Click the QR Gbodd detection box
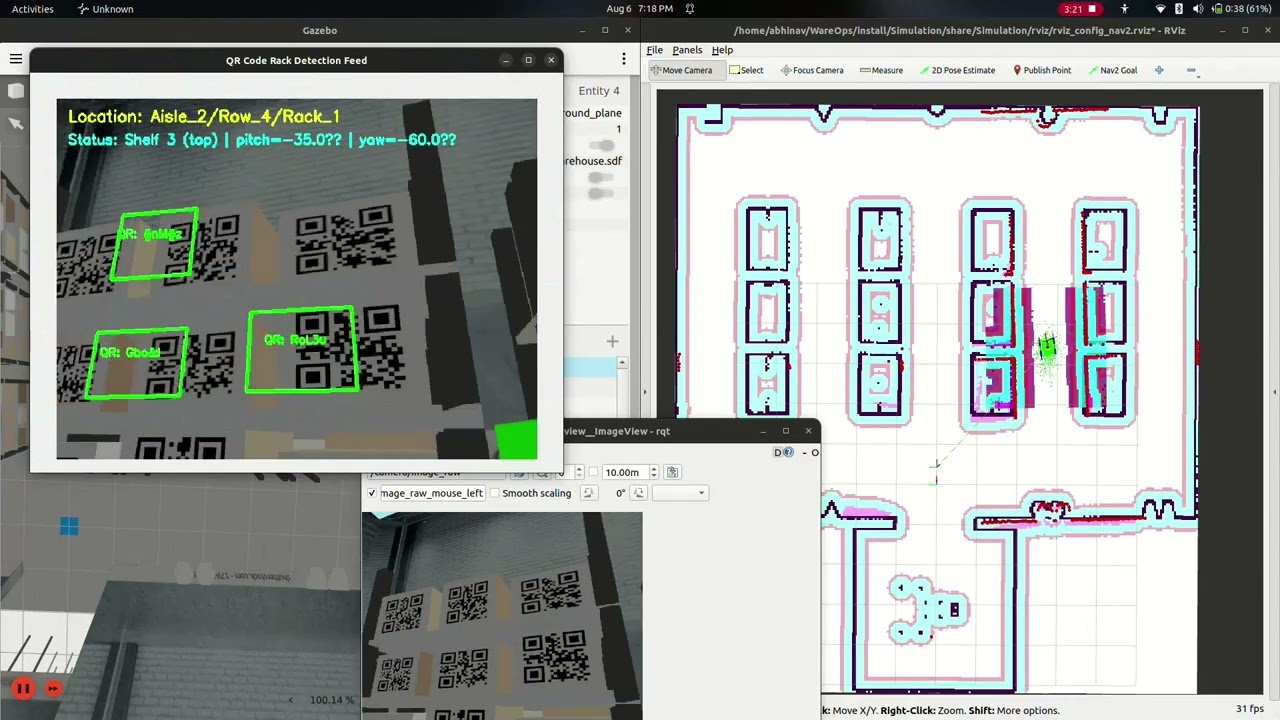Viewport: 1280px width, 720px height. 137,364
